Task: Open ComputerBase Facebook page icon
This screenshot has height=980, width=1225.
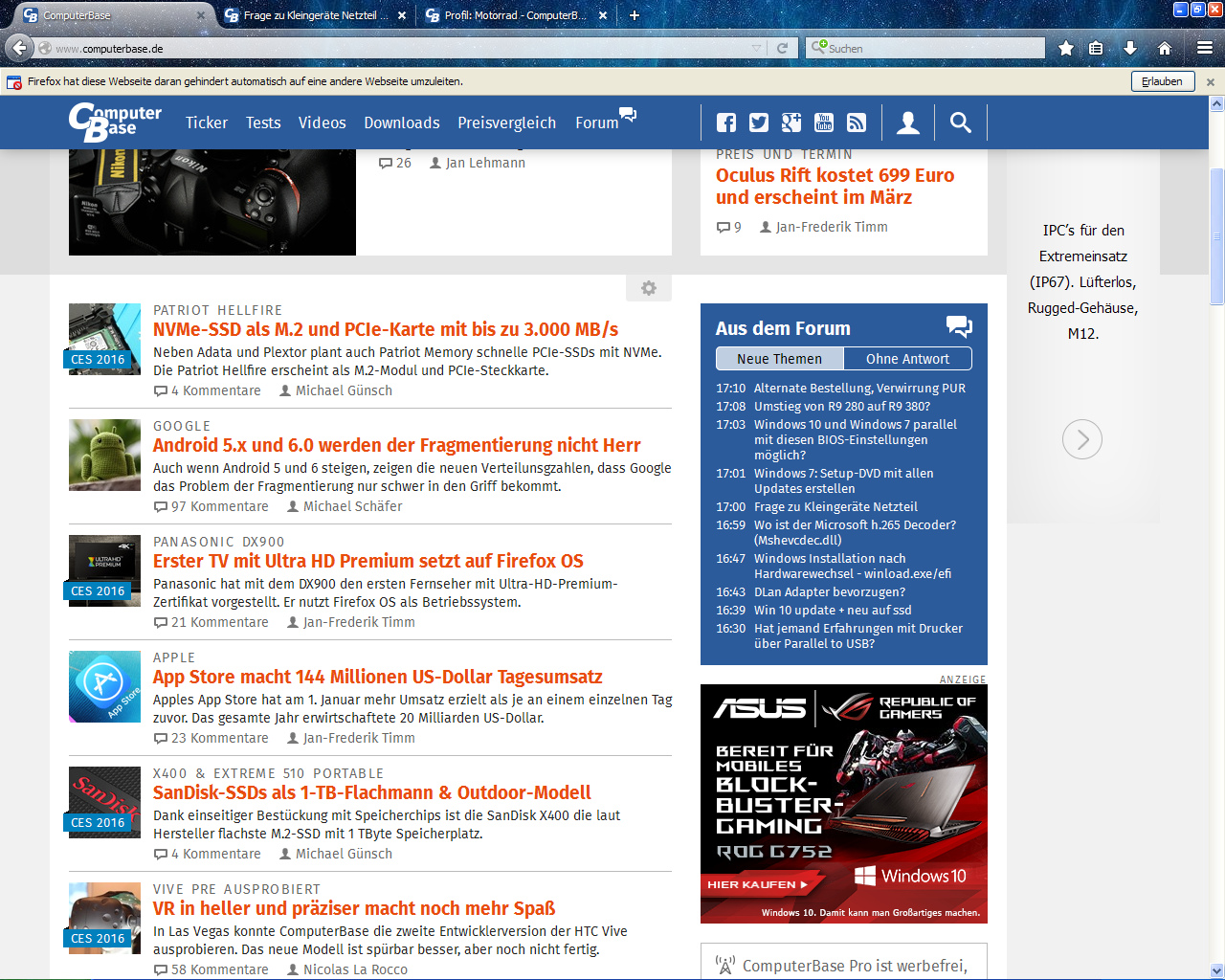Action: coord(726,122)
